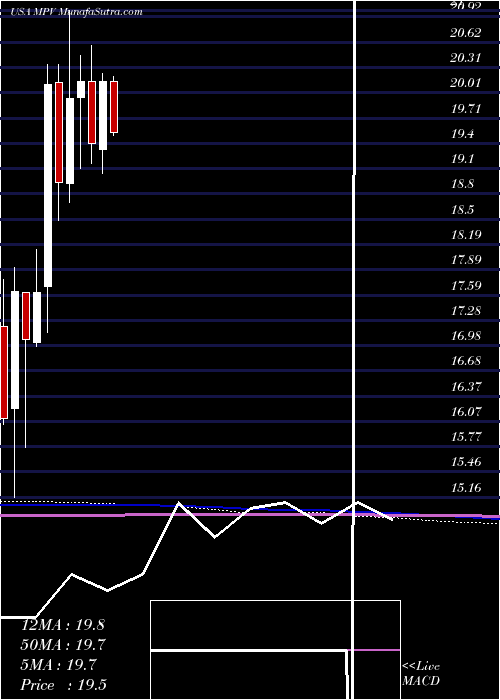Click the 18.8 price axis label
This screenshot has width=500, height=700.
coord(462,184)
